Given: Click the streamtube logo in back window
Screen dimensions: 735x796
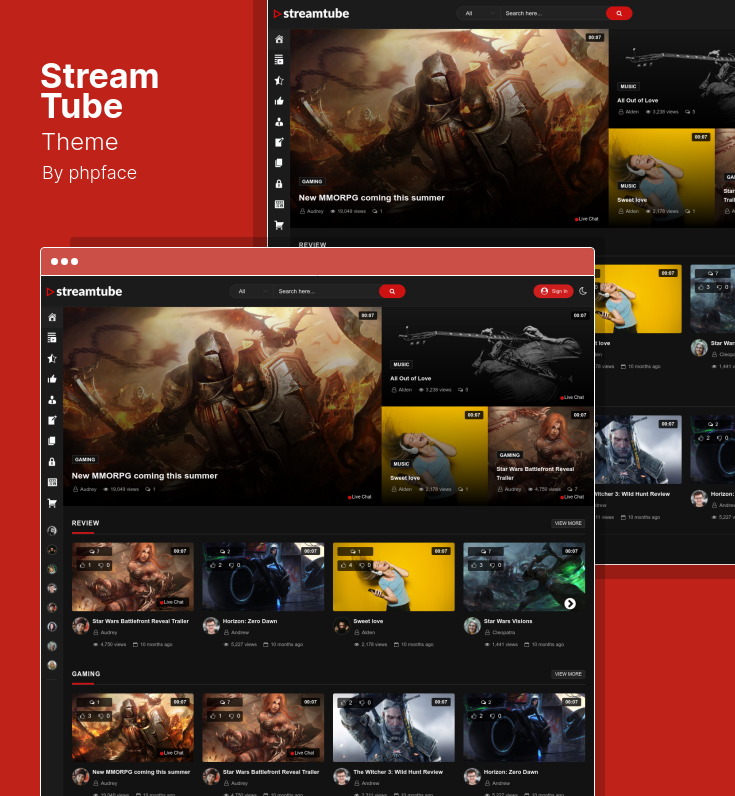Looking at the screenshot, I should 311,14.
